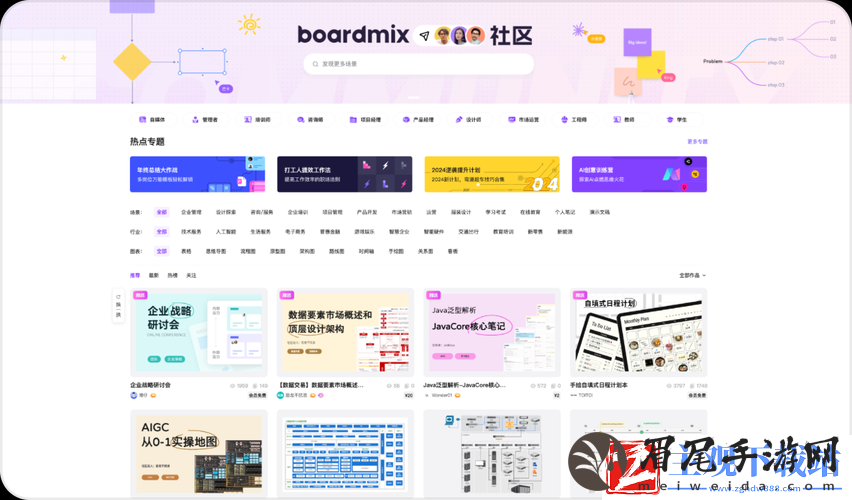Filter chart type by 流程图

[x=248, y=252]
